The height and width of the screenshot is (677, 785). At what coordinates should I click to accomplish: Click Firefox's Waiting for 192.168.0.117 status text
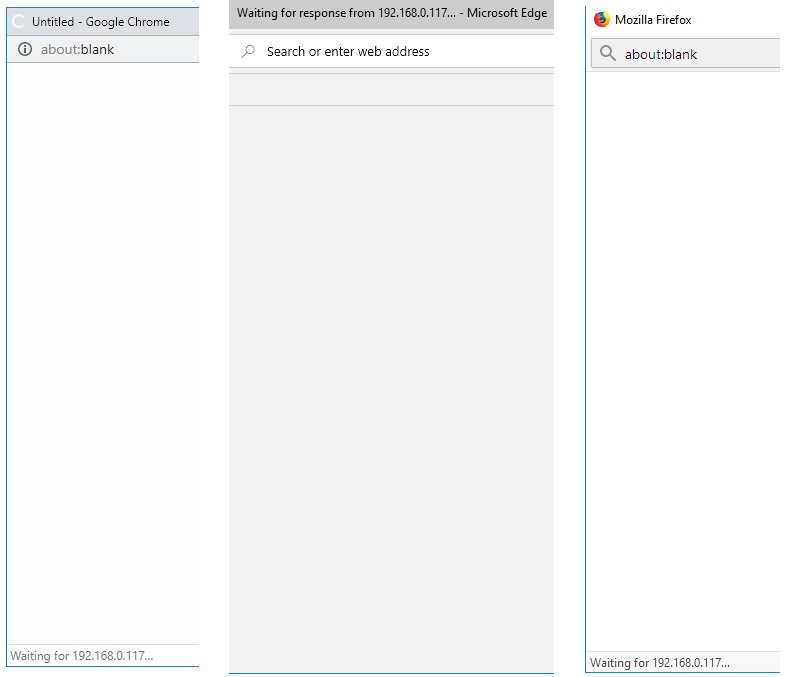click(659, 662)
